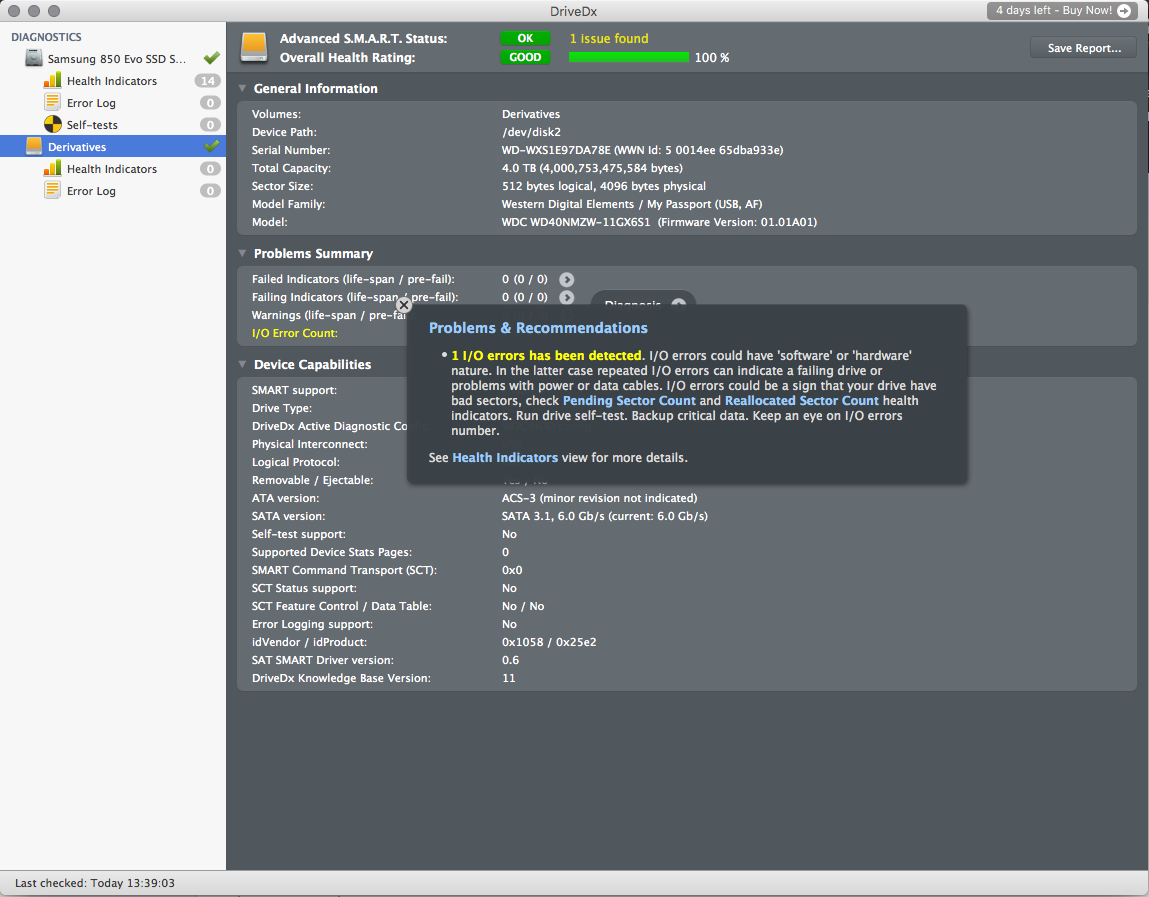Open the Reallocated Sector Count link

tap(802, 401)
